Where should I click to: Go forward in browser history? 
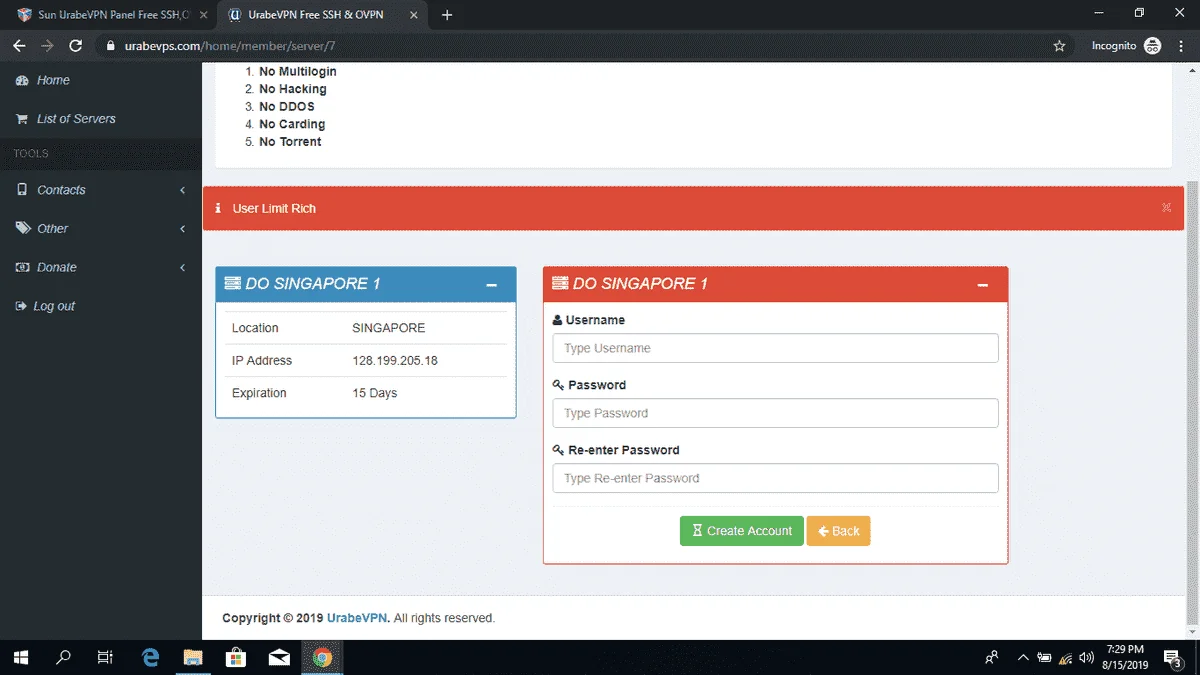tap(47, 46)
